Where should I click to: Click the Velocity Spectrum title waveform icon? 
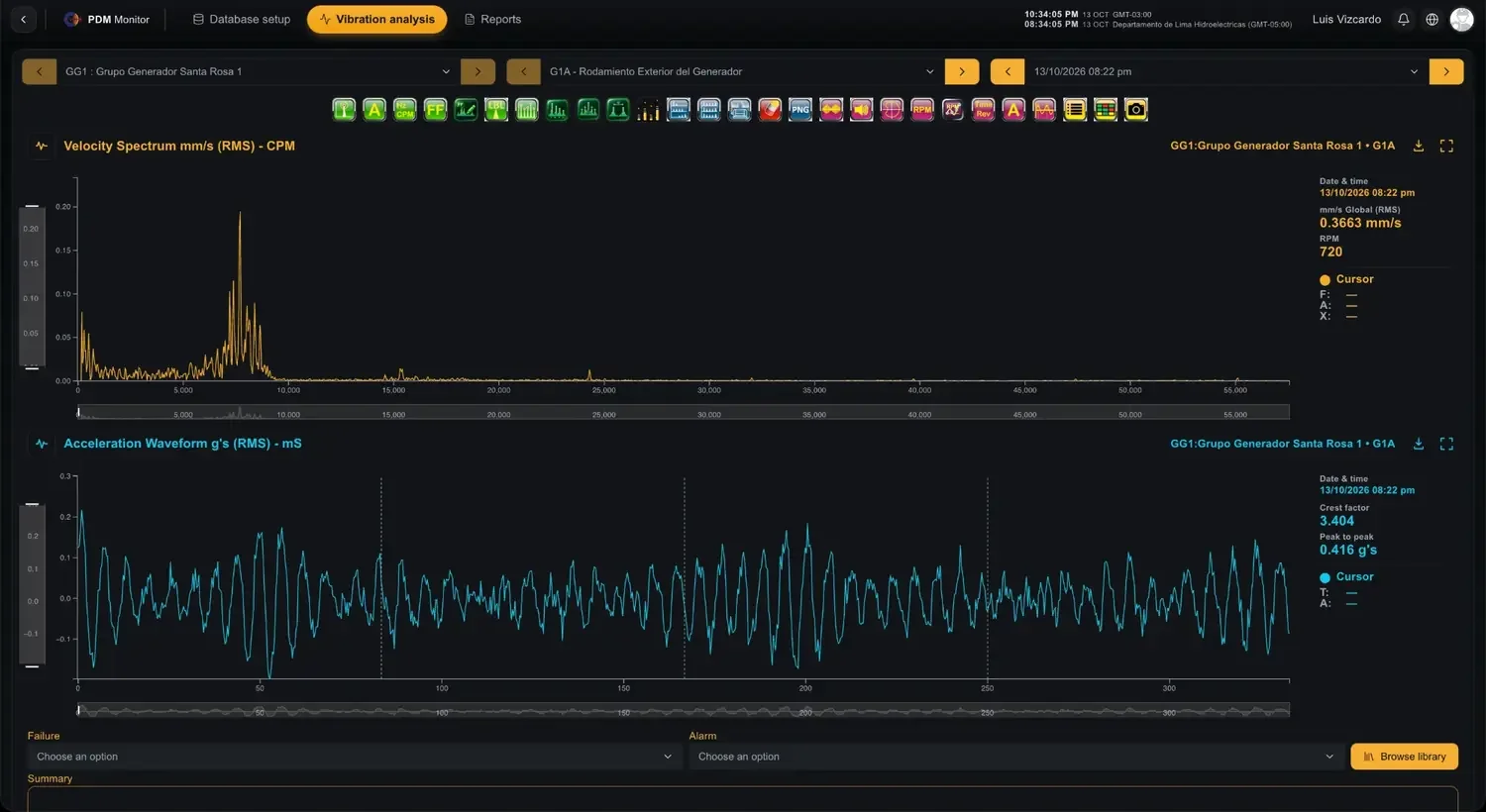pyautogui.click(x=42, y=146)
